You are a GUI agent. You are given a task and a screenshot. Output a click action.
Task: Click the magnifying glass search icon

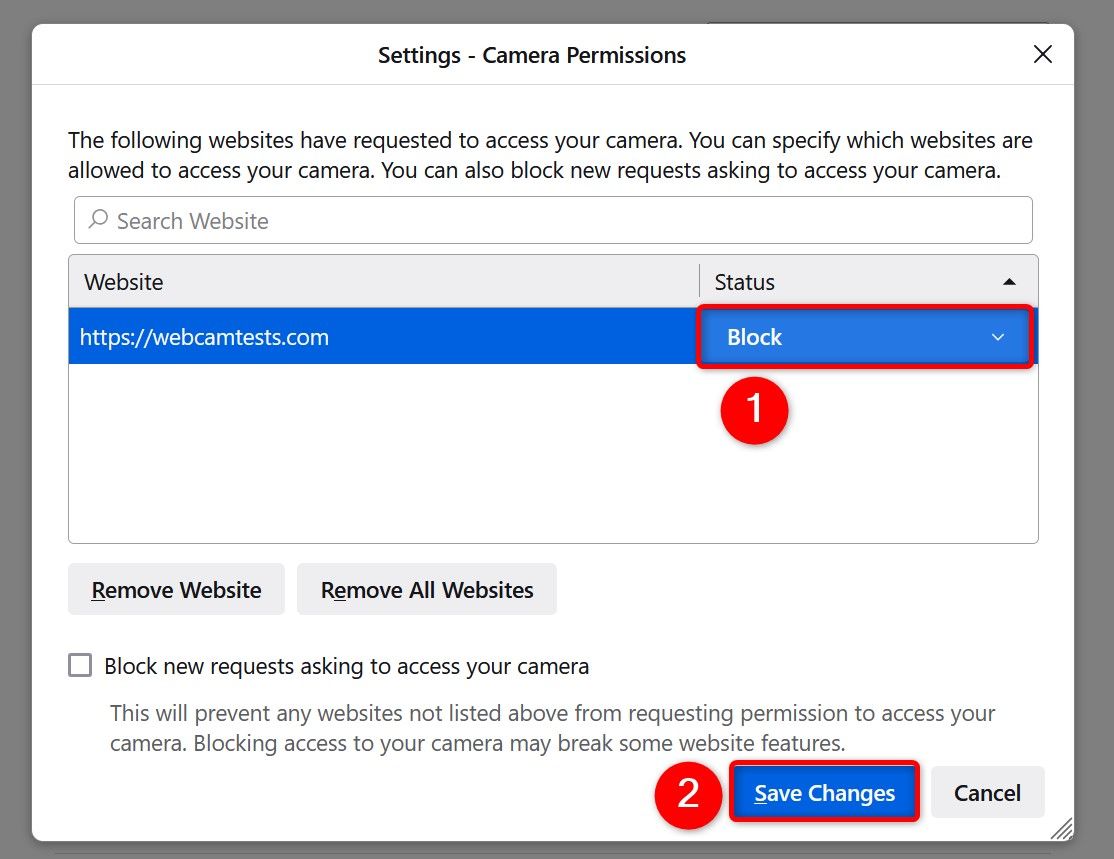pos(99,220)
